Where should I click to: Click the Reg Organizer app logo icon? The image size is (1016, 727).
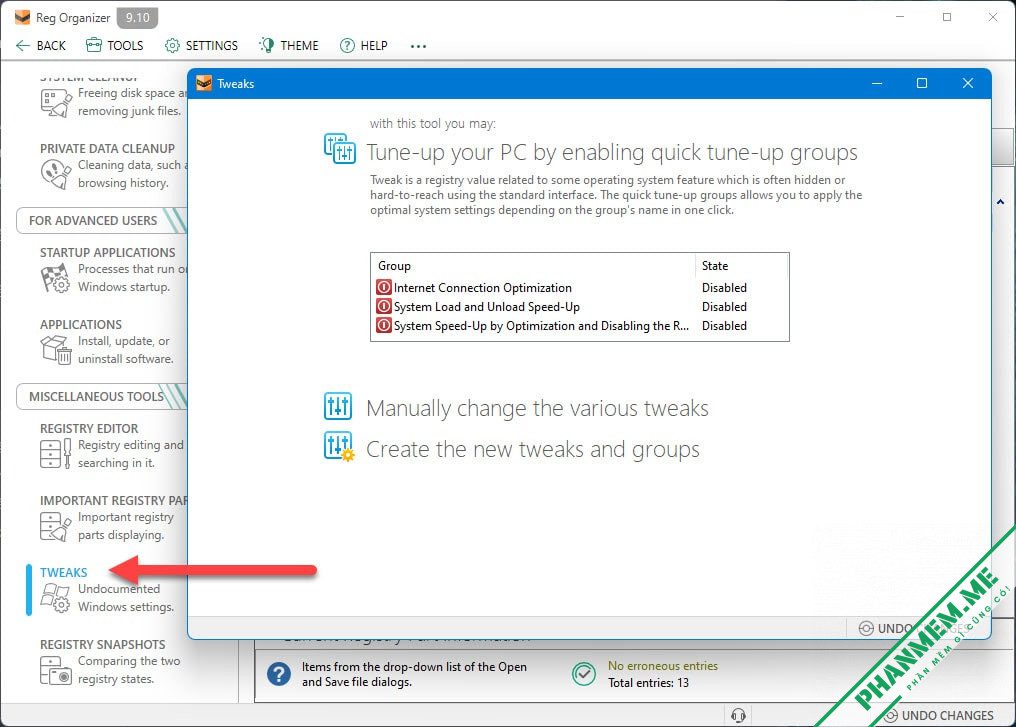point(23,17)
